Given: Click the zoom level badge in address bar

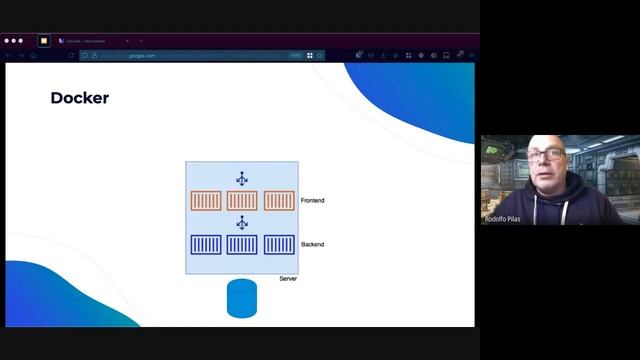Looking at the screenshot, I should click(296, 56).
